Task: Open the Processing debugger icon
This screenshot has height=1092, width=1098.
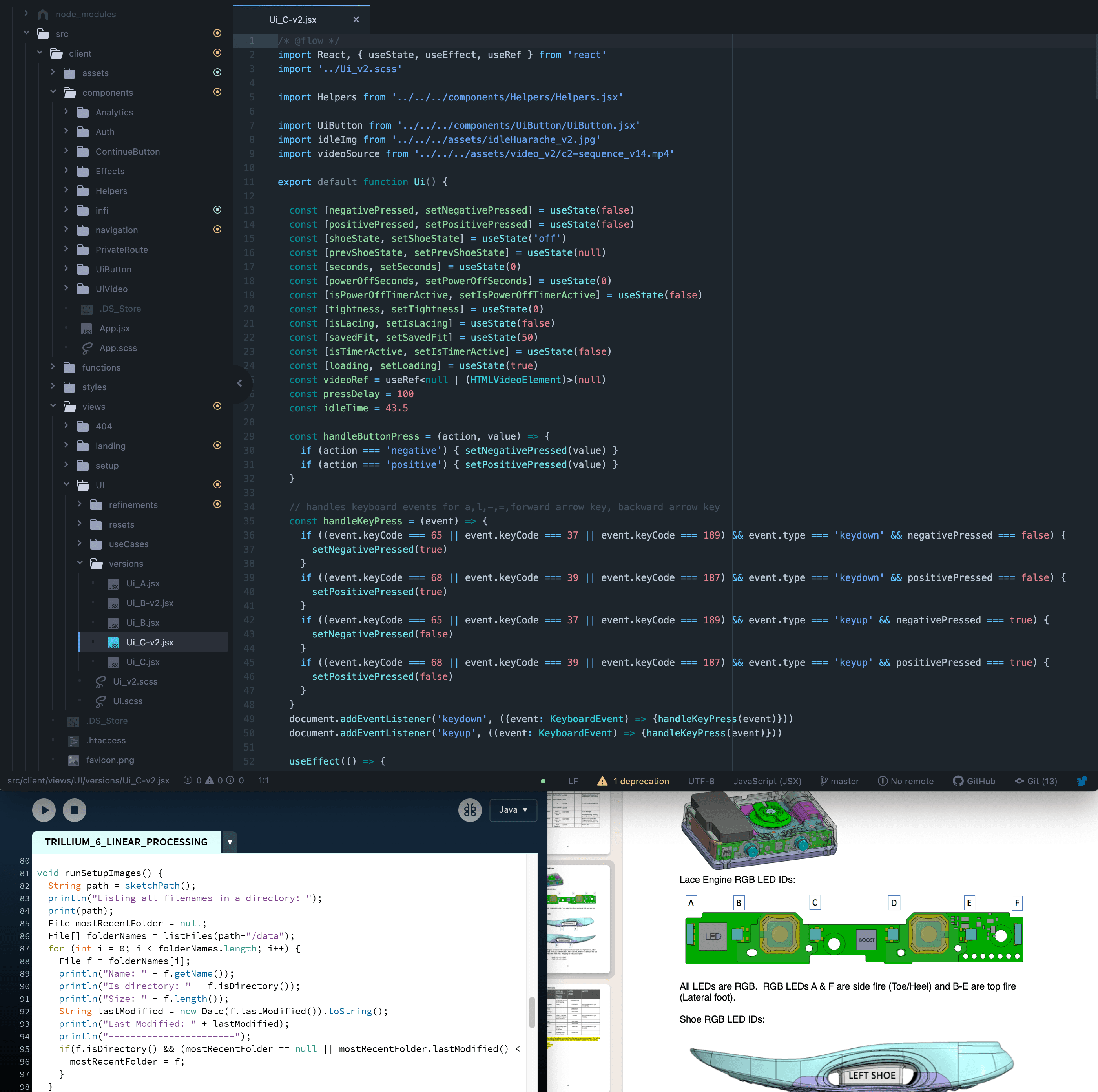Action: tap(470, 809)
